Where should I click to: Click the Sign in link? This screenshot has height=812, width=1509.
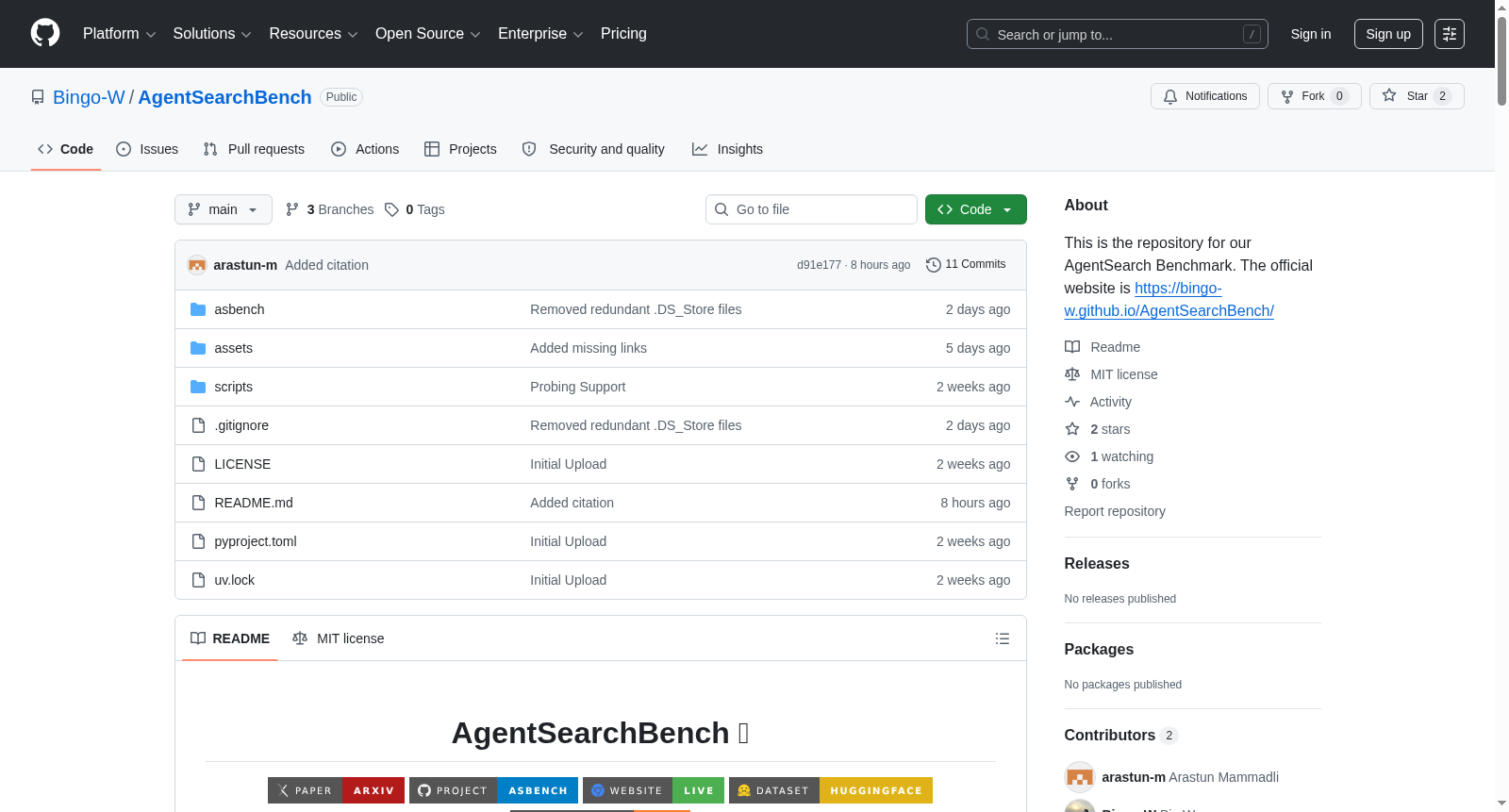[x=1311, y=34]
